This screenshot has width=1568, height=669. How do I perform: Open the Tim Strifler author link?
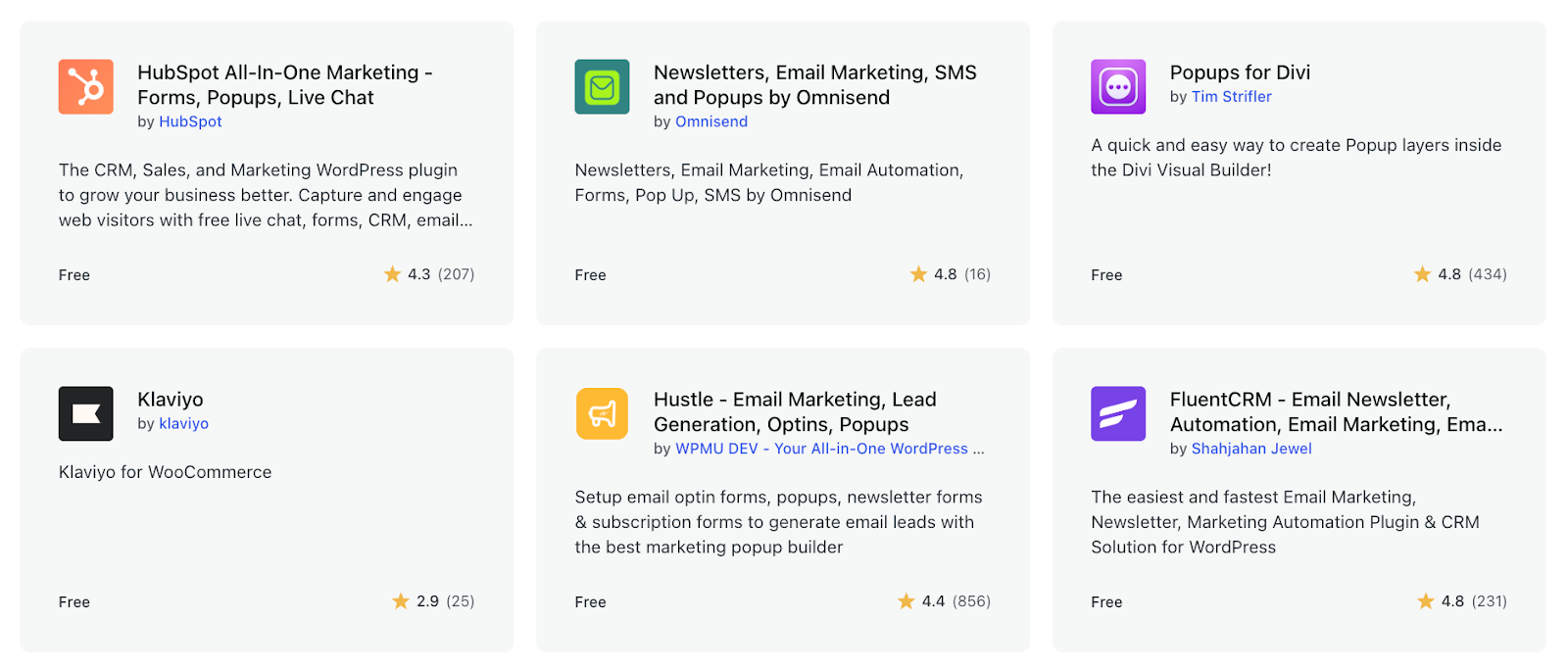[x=1232, y=96]
